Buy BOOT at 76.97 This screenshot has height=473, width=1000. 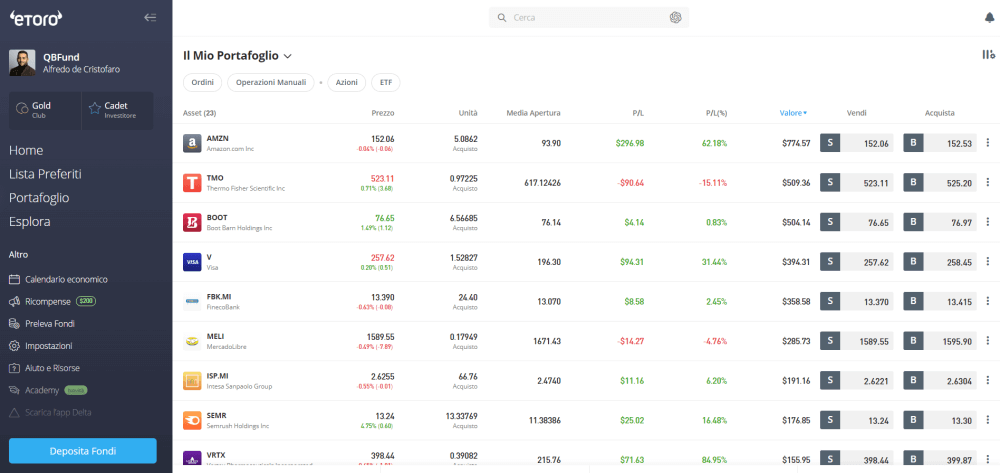[x=940, y=222]
